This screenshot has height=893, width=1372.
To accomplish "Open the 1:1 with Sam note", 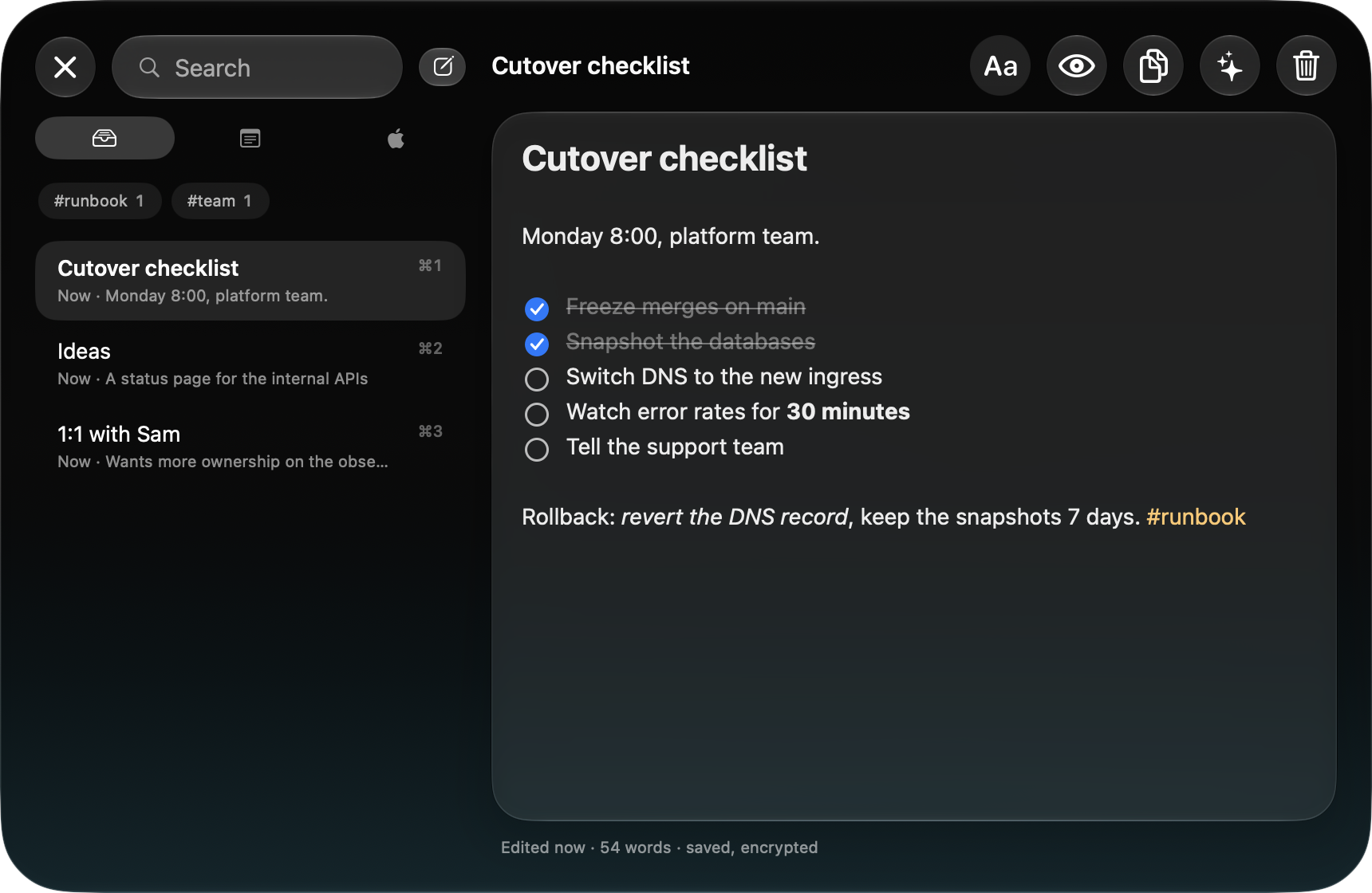I will pyautogui.click(x=250, y=447).
